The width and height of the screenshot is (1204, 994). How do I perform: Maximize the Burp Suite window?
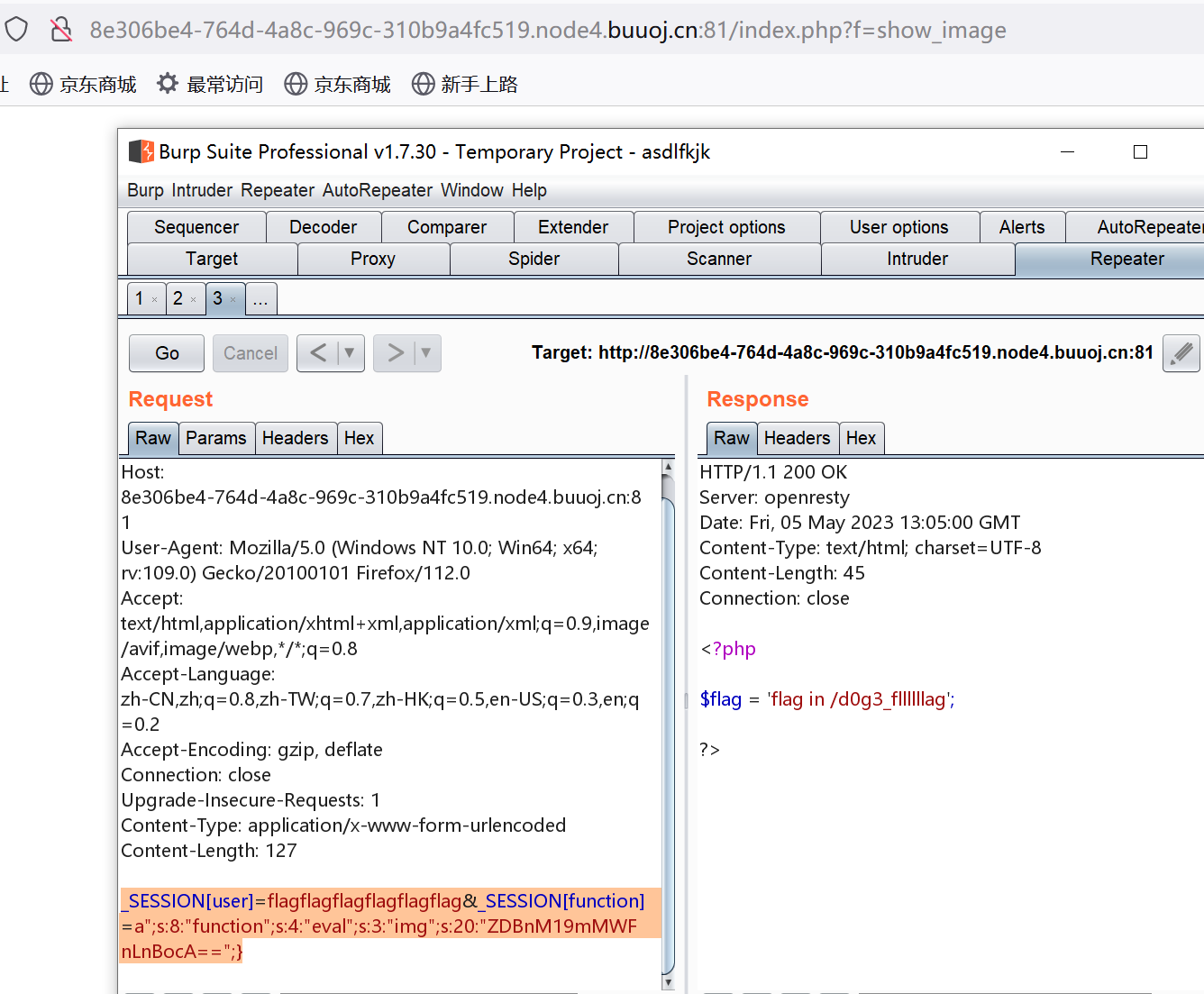pyautogui.click(x=1140, y=151)
